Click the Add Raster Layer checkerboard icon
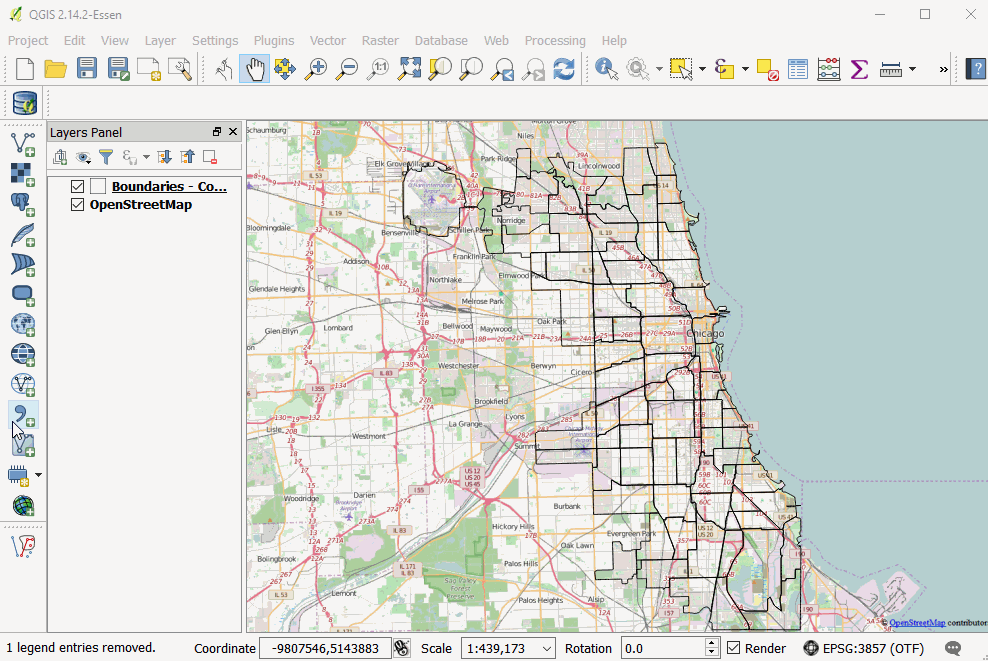The height and width of the screenshot is (661, 988). coord(23,175)
